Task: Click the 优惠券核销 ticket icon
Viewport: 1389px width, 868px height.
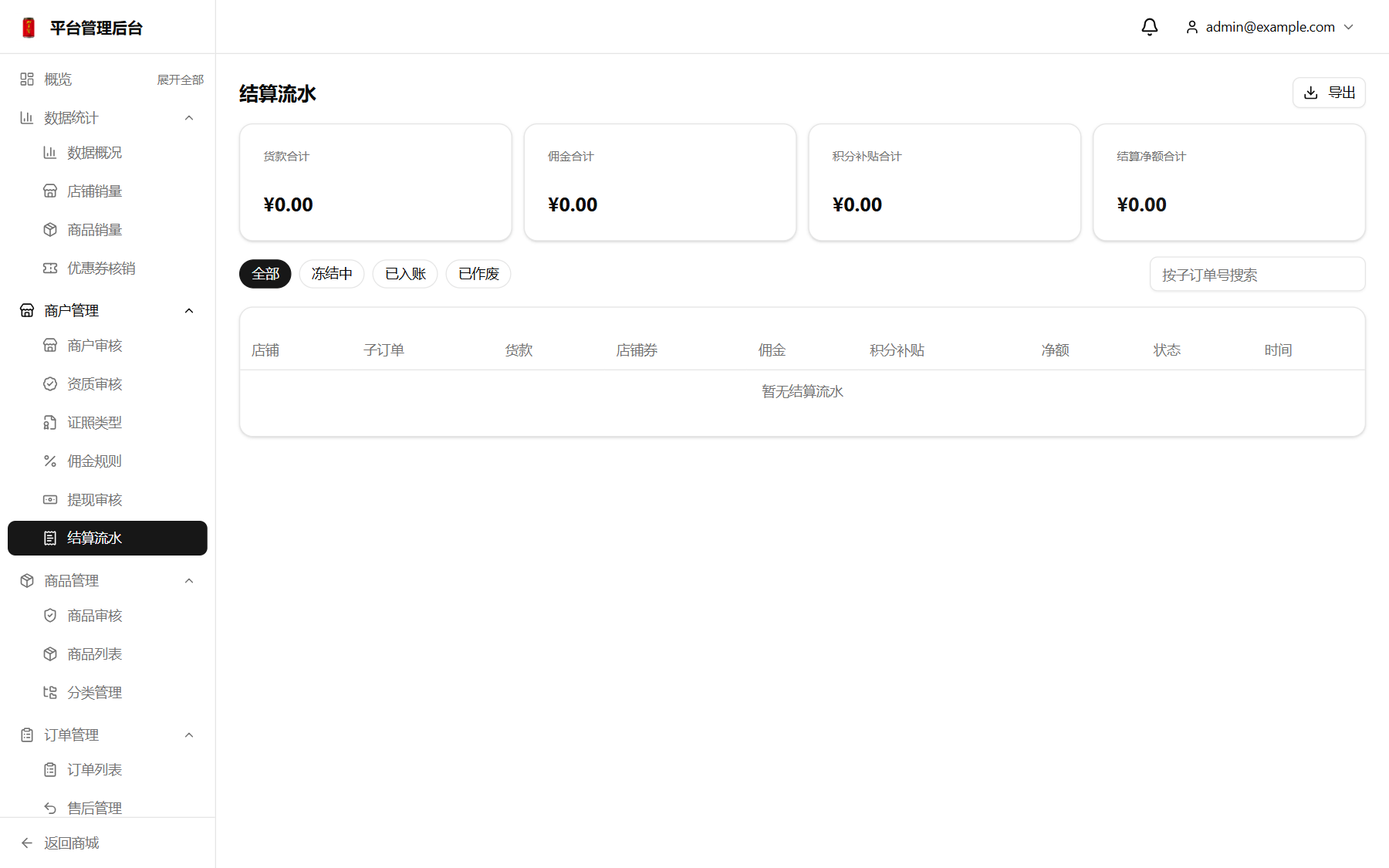Action: [50, 268]
